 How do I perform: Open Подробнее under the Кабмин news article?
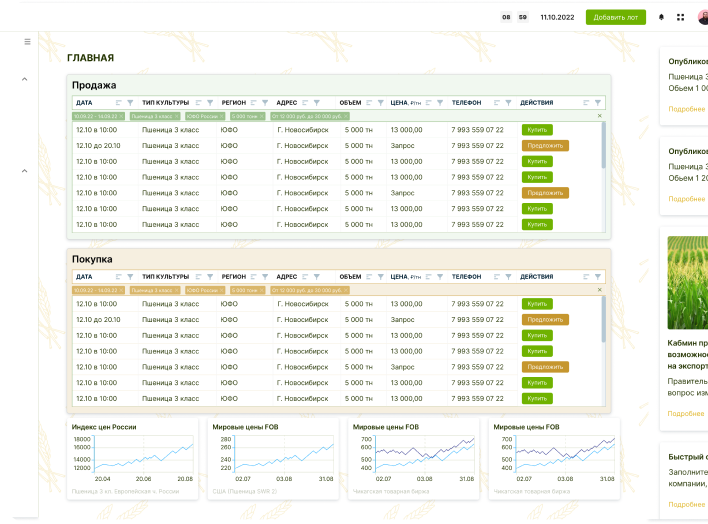686,413
